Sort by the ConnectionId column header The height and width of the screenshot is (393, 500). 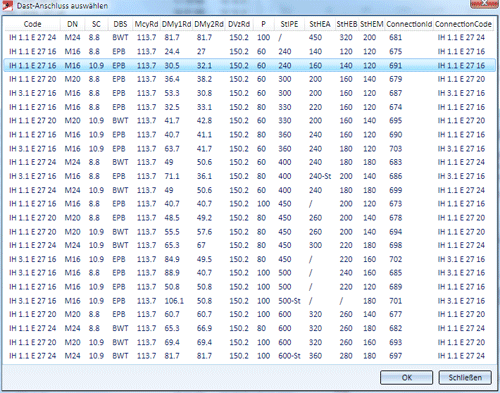[x=409, y=24]
